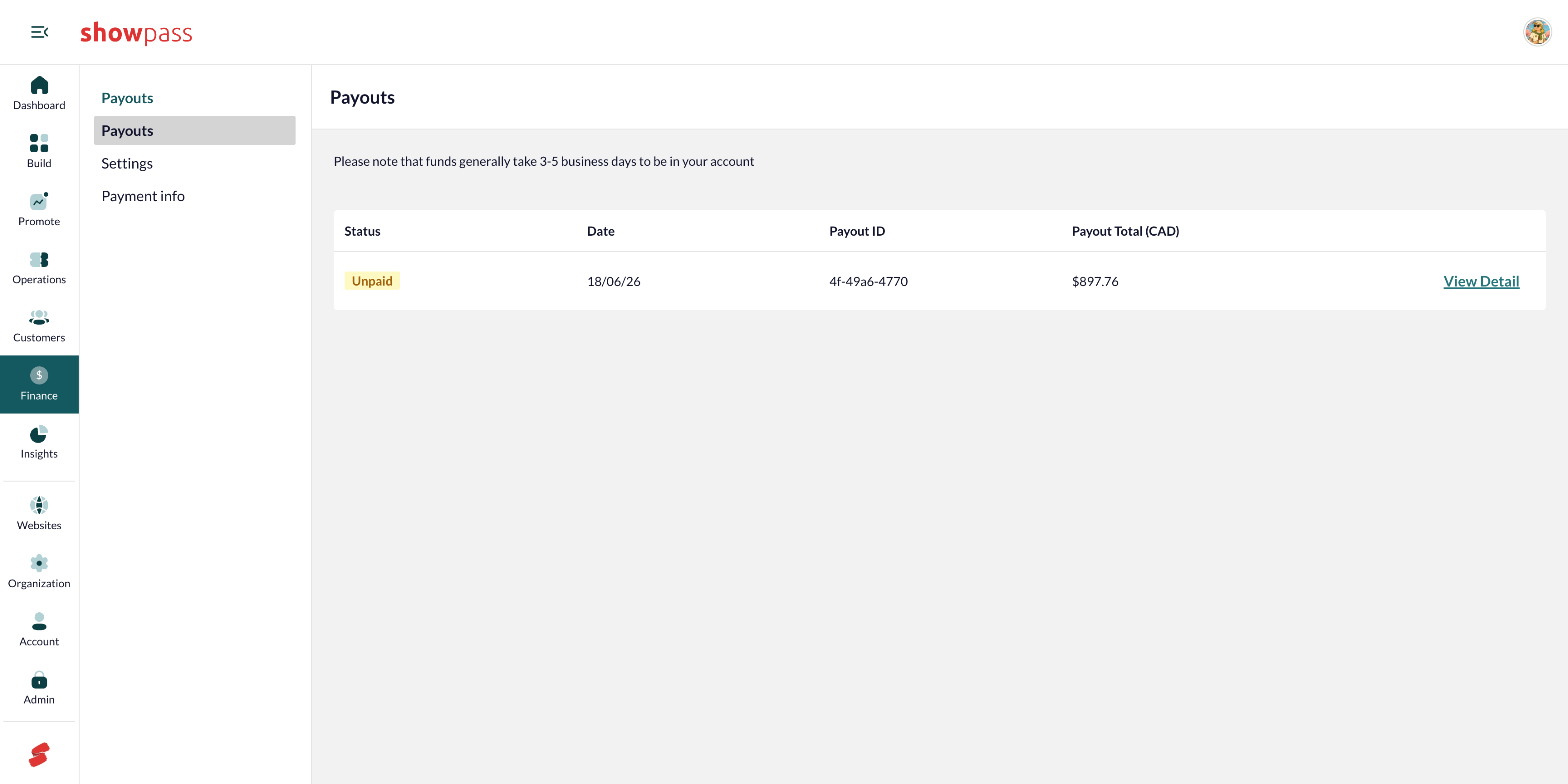
Task: Click the payout ID 4f-49a6-4770
Action: (x=868, y=281)
